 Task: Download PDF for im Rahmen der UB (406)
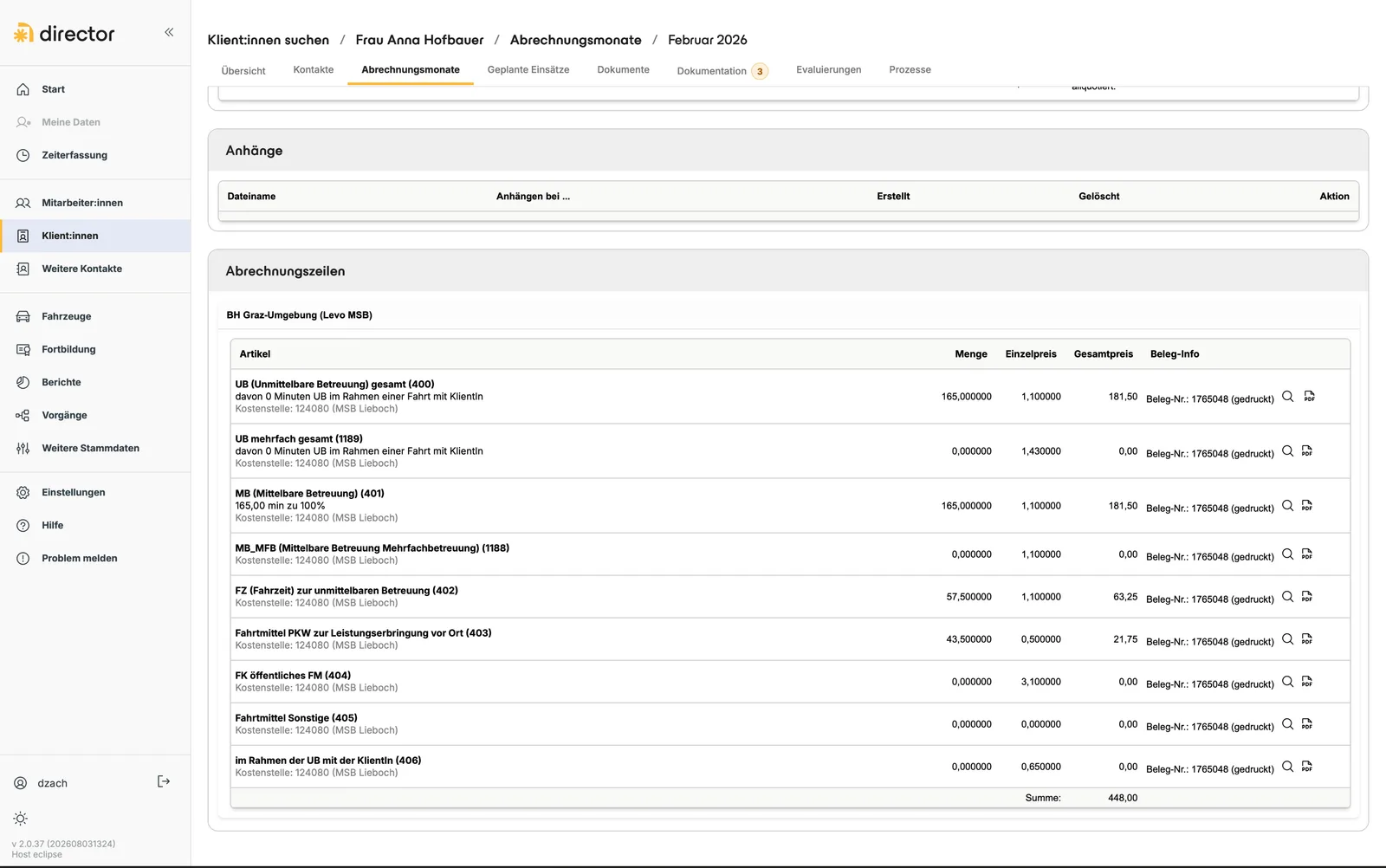1307,766
